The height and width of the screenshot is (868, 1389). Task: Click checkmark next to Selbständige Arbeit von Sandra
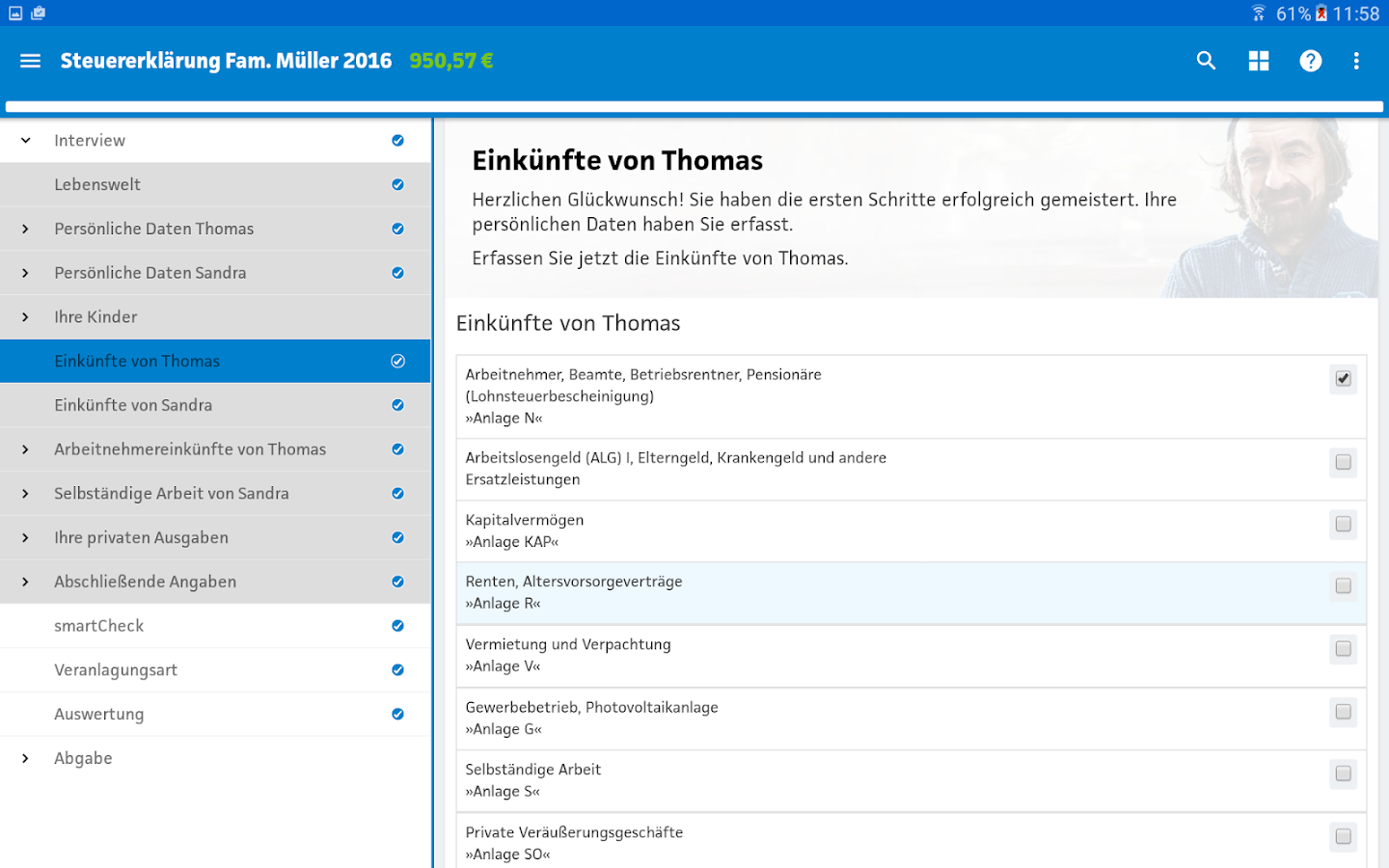tap(397, 494)
